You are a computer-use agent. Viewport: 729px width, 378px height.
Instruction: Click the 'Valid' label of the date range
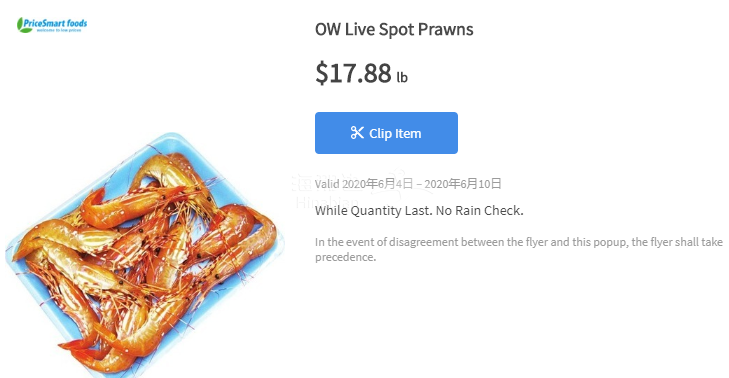[x=327, y=184]
